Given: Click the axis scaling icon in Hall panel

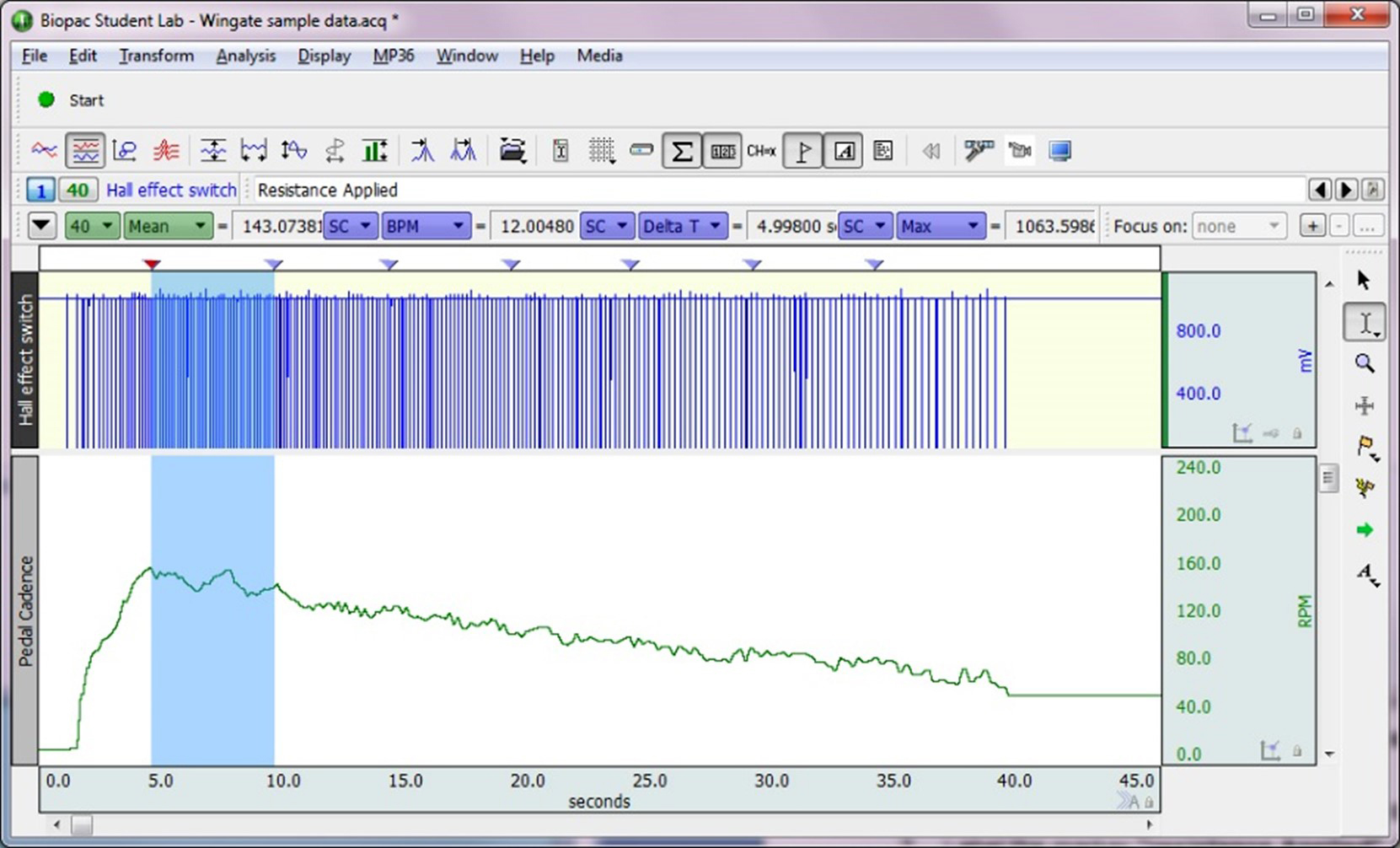Looking at the screenshot, I should point(1242,433).
